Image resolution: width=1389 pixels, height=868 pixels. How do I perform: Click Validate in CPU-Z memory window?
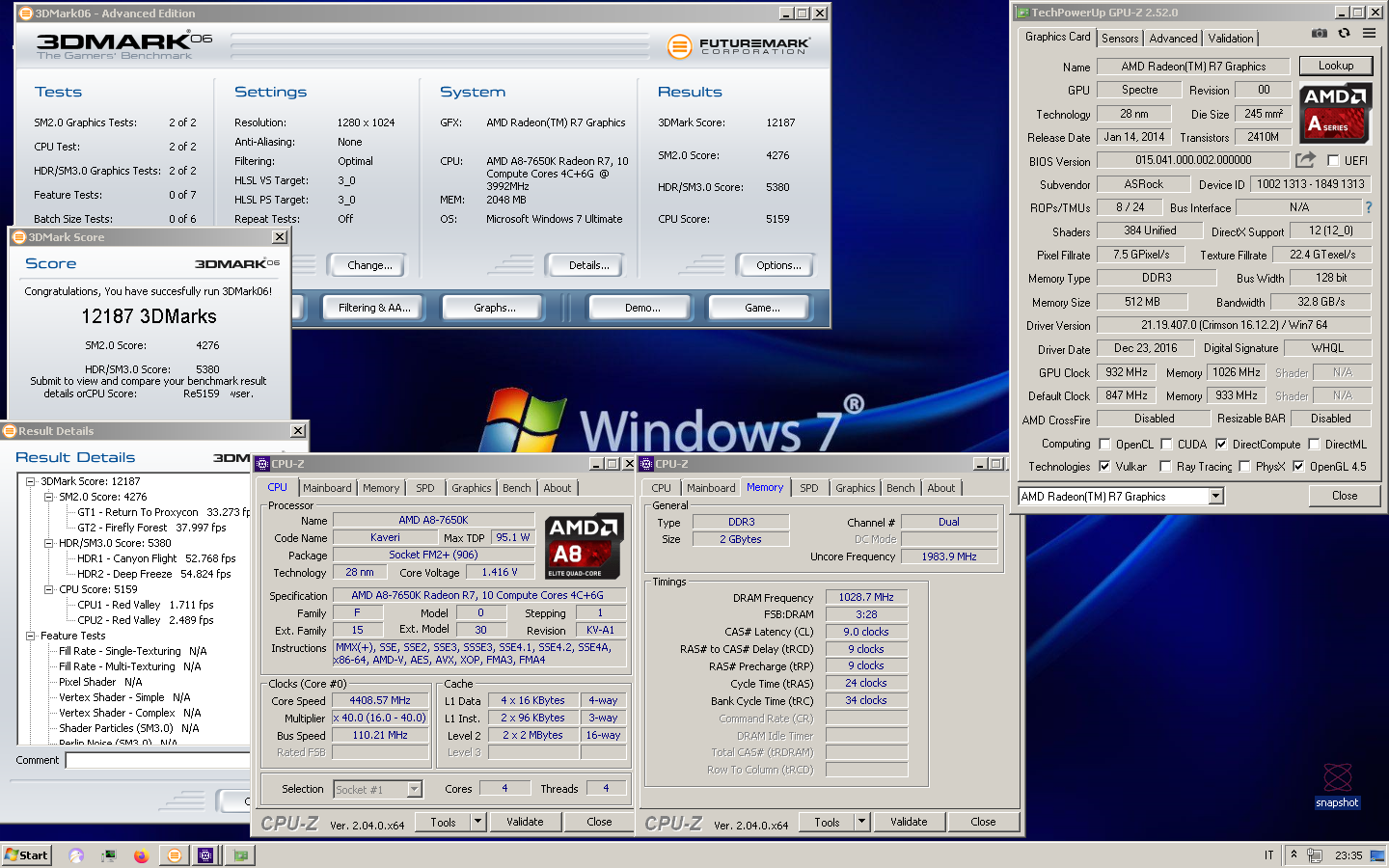(x=909, y=822)
